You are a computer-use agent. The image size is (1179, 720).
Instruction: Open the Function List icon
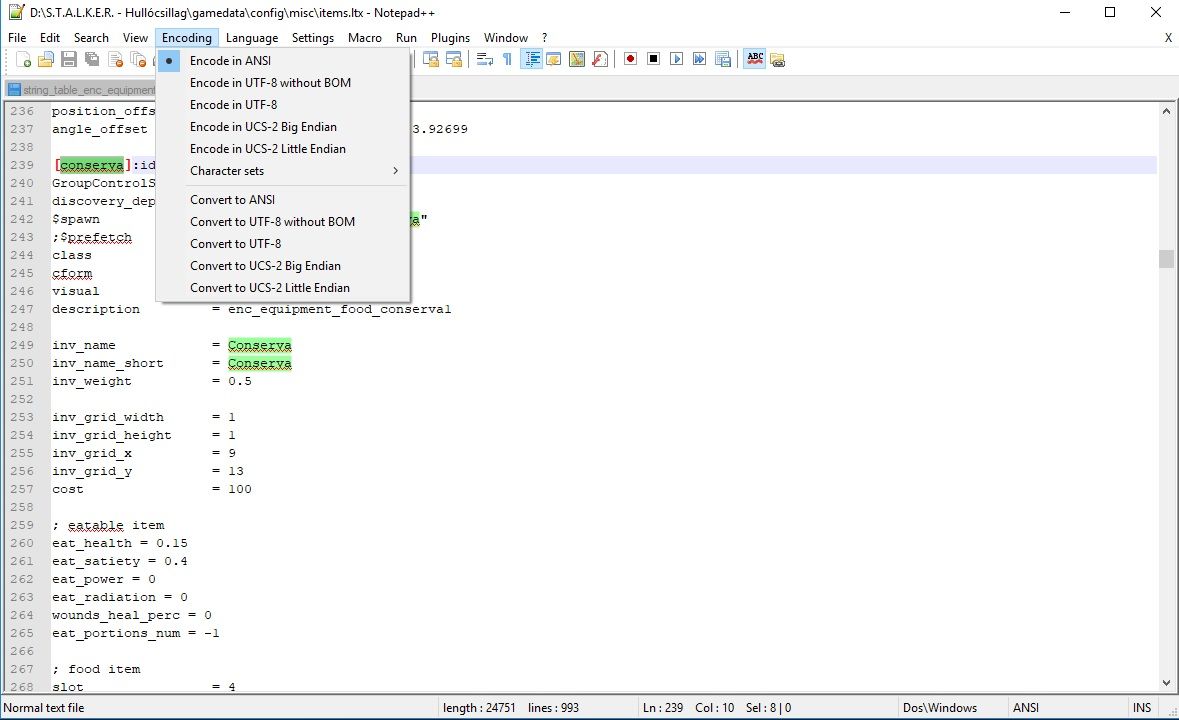pyautogui.click(x=600, y=59)
